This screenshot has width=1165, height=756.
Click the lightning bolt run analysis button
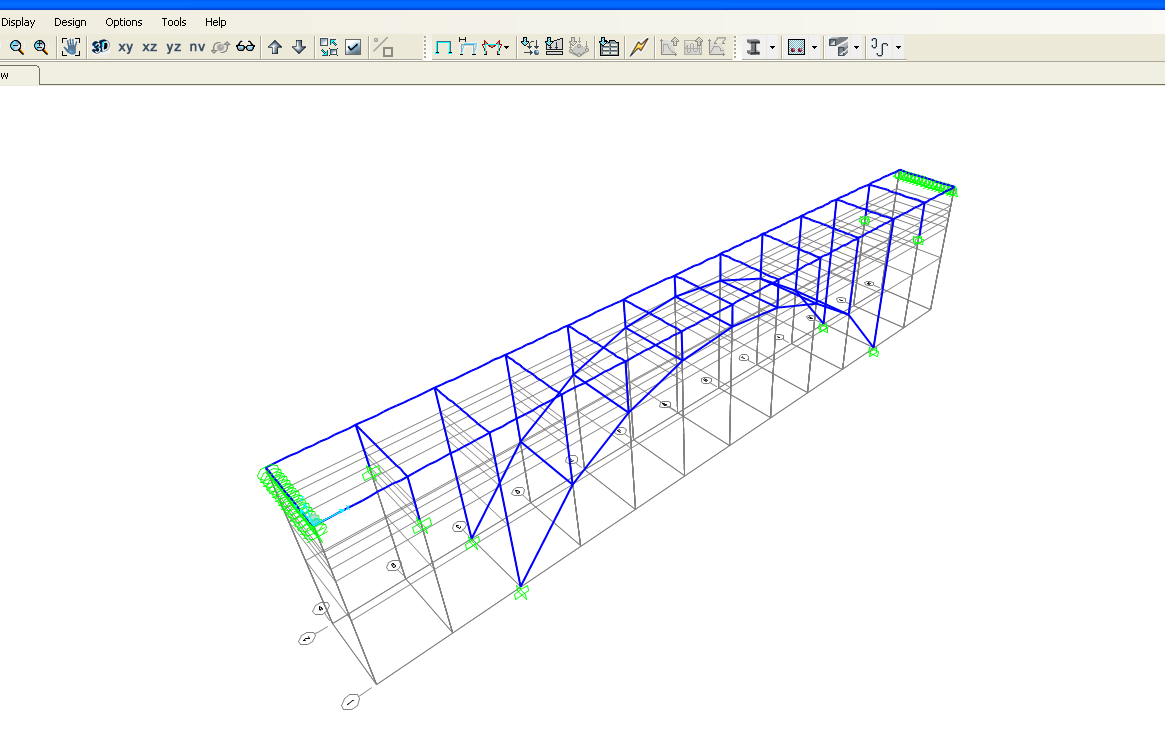point(639,47)
